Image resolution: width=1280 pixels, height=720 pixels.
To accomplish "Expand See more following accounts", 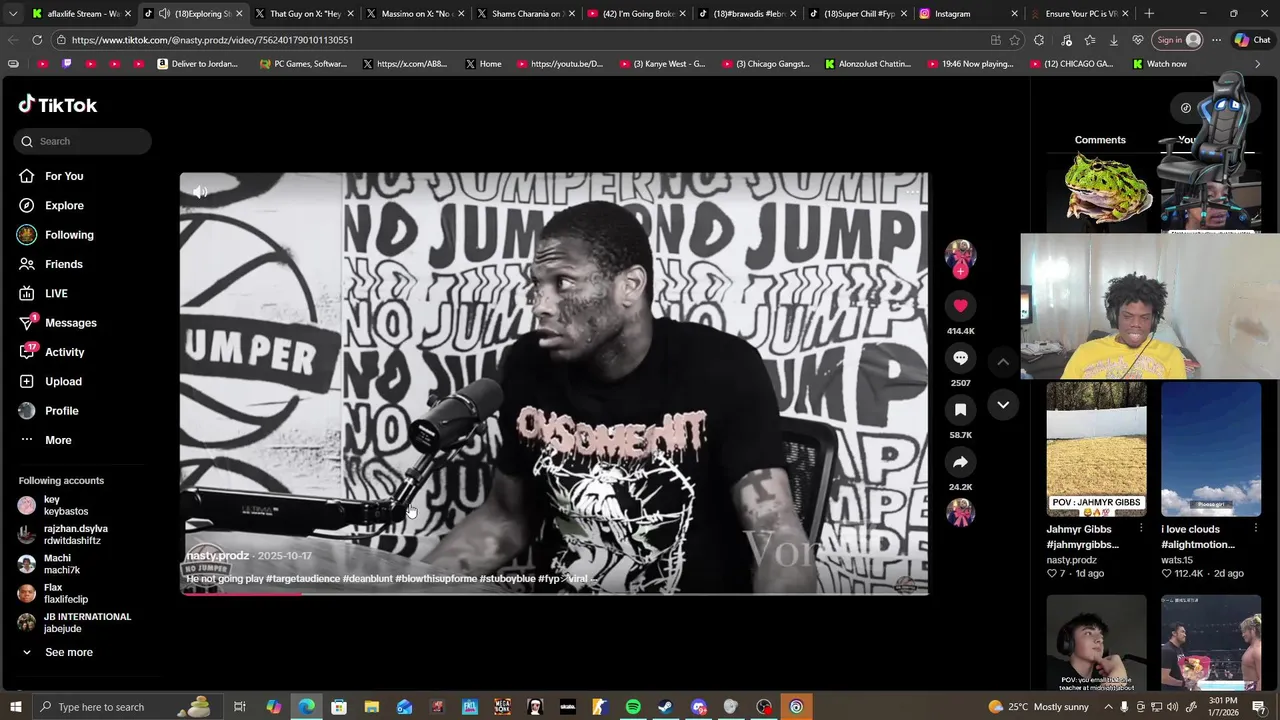I will point(55,652).
